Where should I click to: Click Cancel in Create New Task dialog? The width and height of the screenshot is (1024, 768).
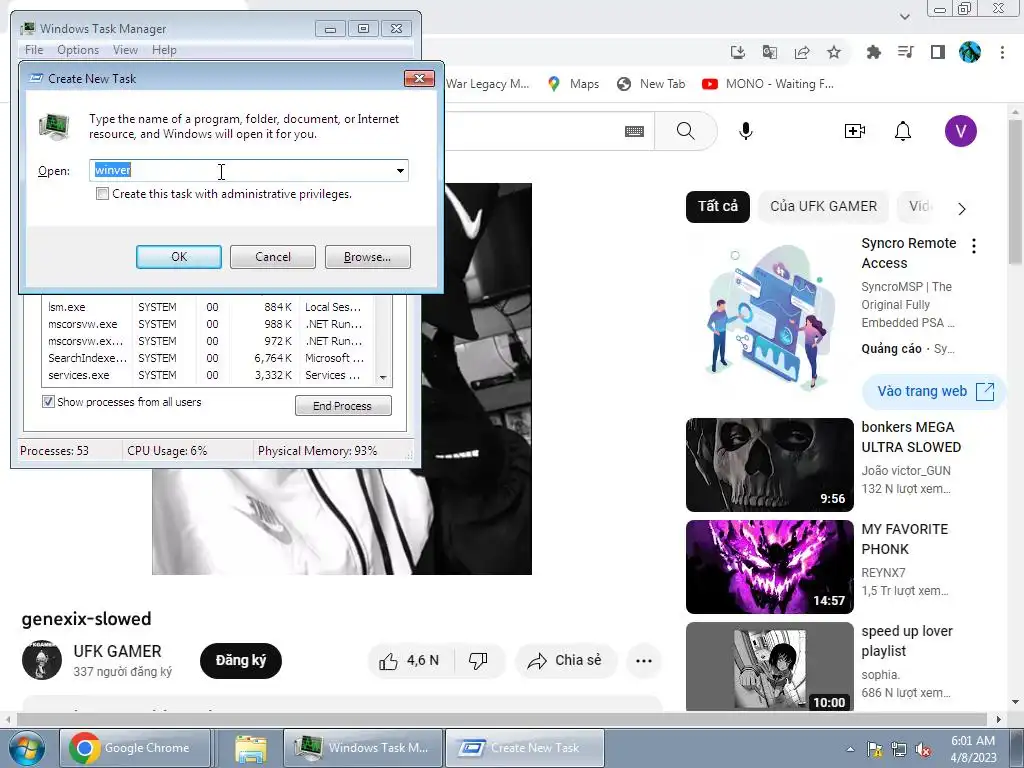[273, 257]
